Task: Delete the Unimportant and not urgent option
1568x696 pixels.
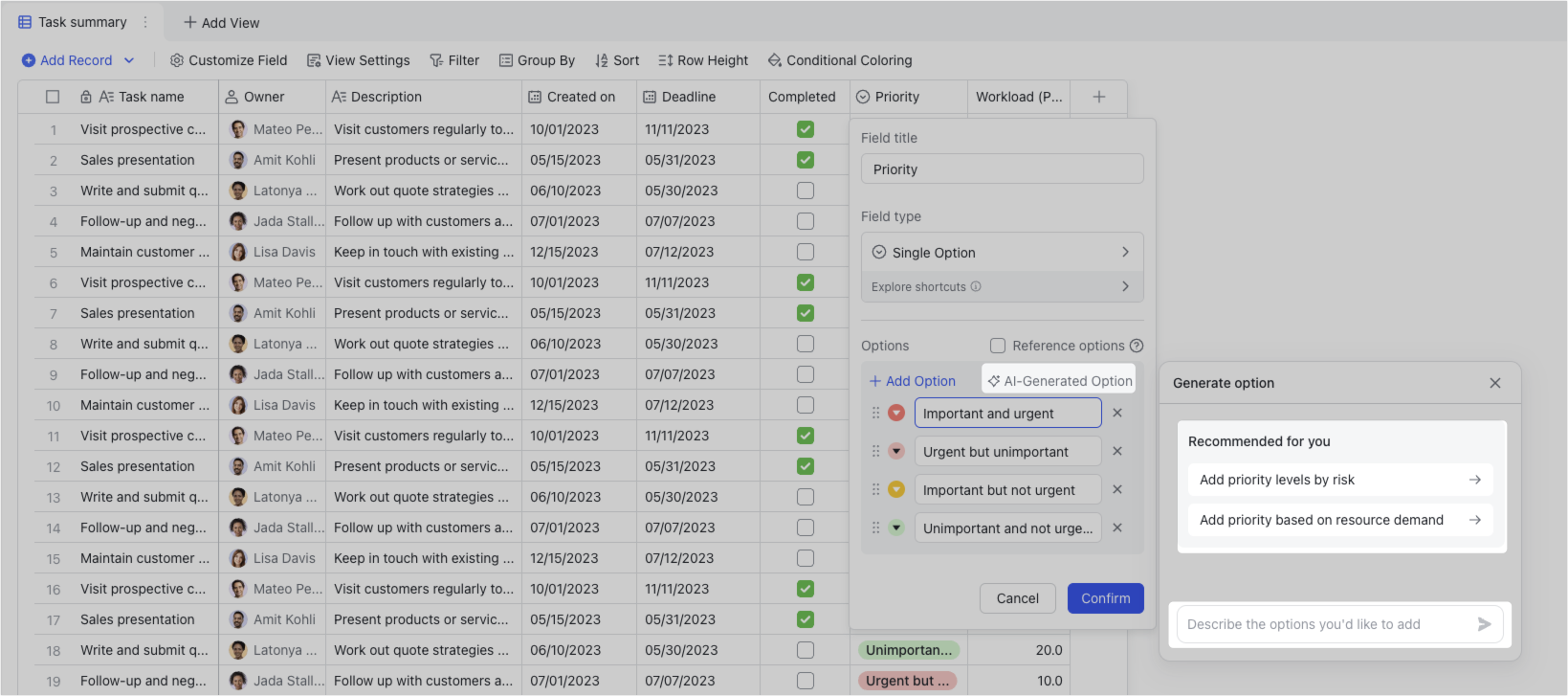Action: point(1117,528)
